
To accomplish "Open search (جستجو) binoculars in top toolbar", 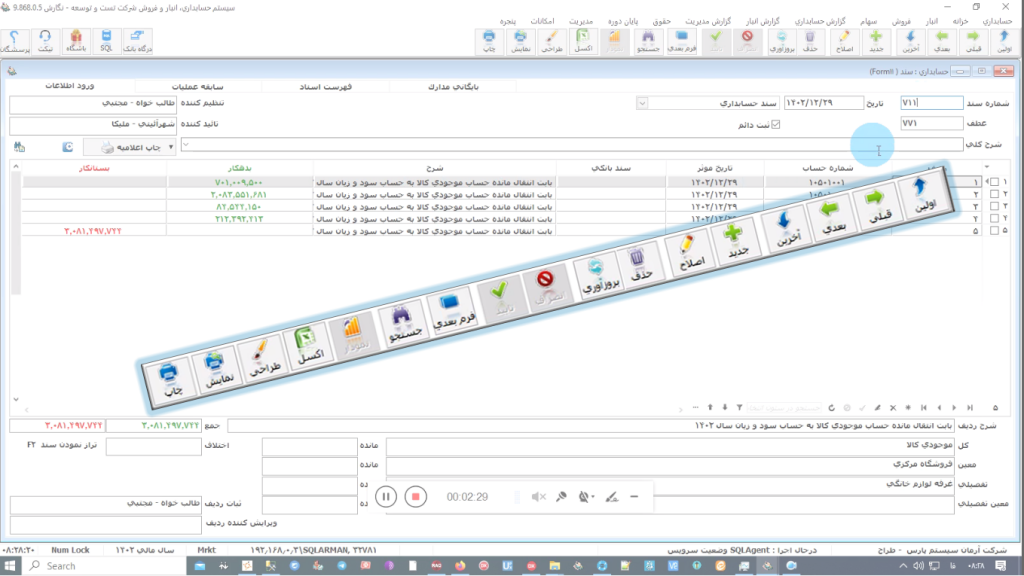I will 648,41.
